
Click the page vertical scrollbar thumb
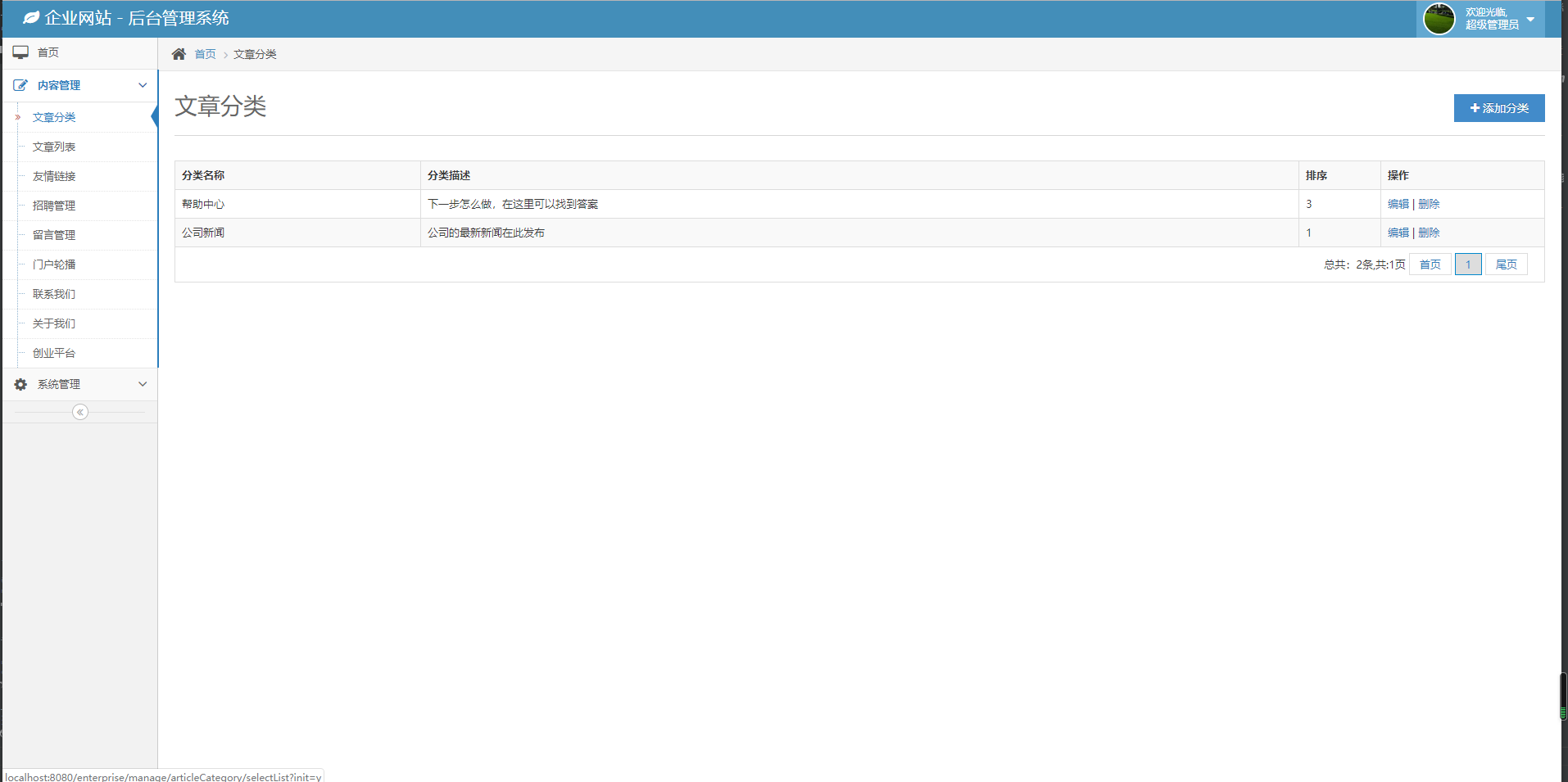(1563, 697)
